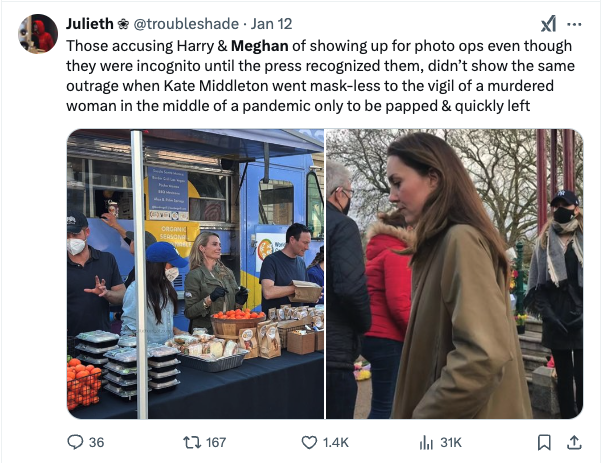Open the view analytics bar chart icon
This screenshot has width=601, height=463.
[x=423, y=442]
